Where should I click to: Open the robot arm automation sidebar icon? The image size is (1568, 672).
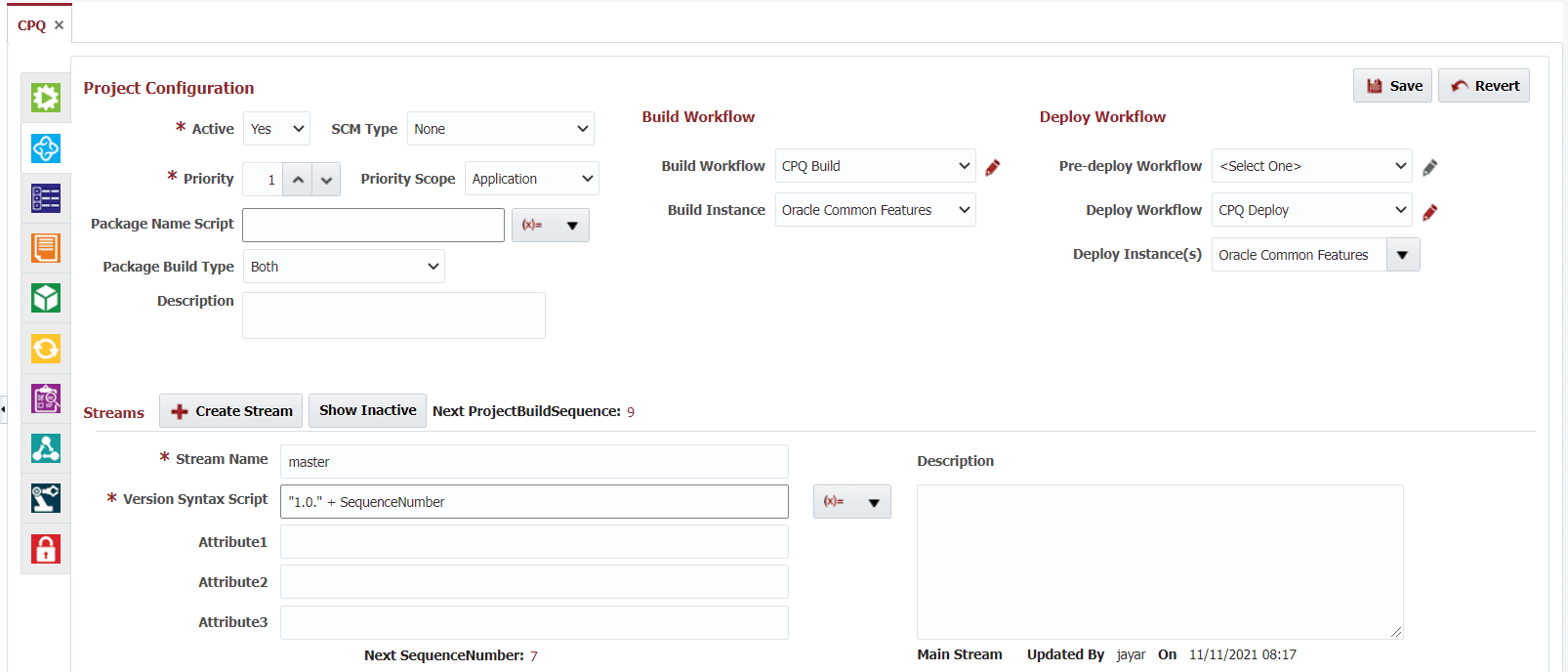[46, 498]
